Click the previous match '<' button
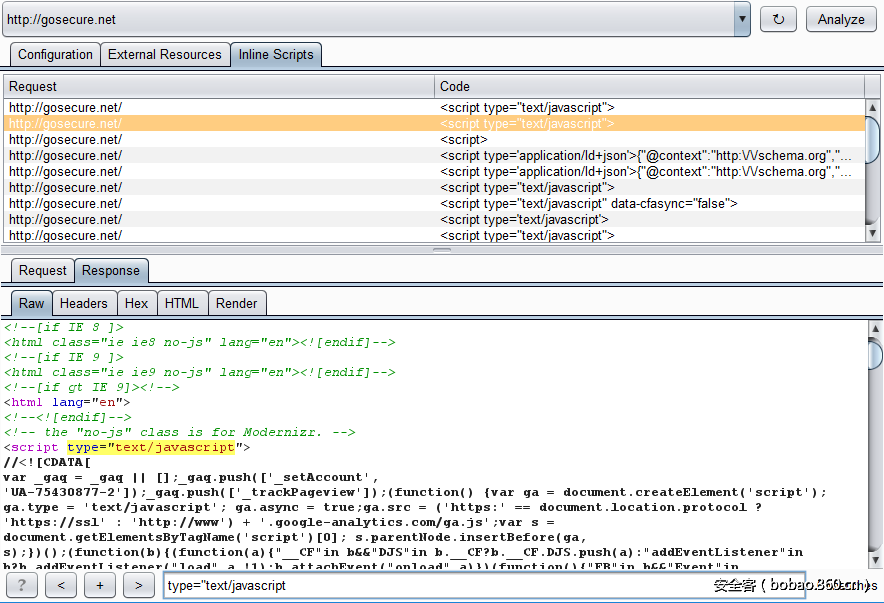 pyautogui.click(x=61, y=585)
